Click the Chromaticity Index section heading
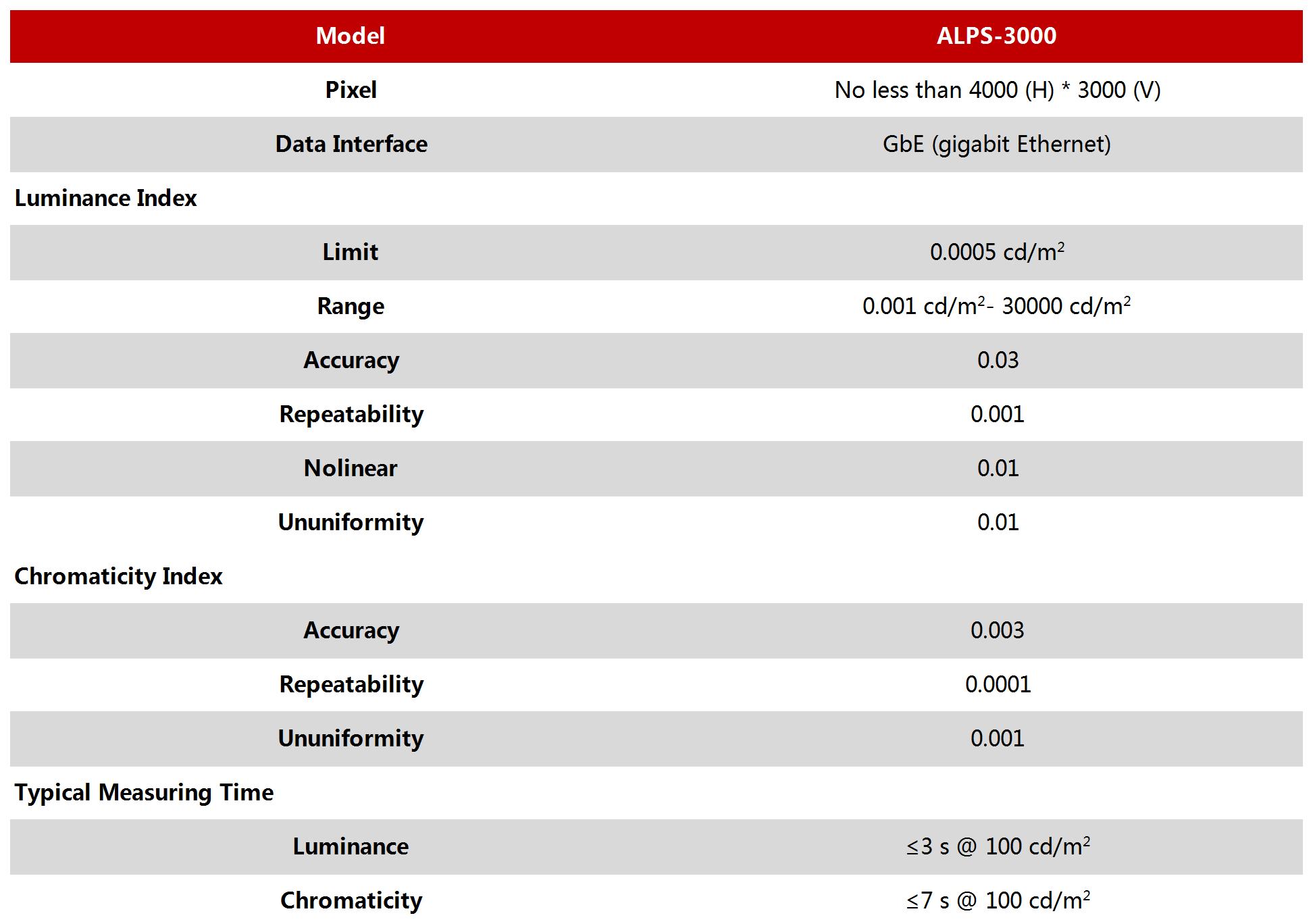The width and height of the screenshot is (1313, 924). (118, 576)
